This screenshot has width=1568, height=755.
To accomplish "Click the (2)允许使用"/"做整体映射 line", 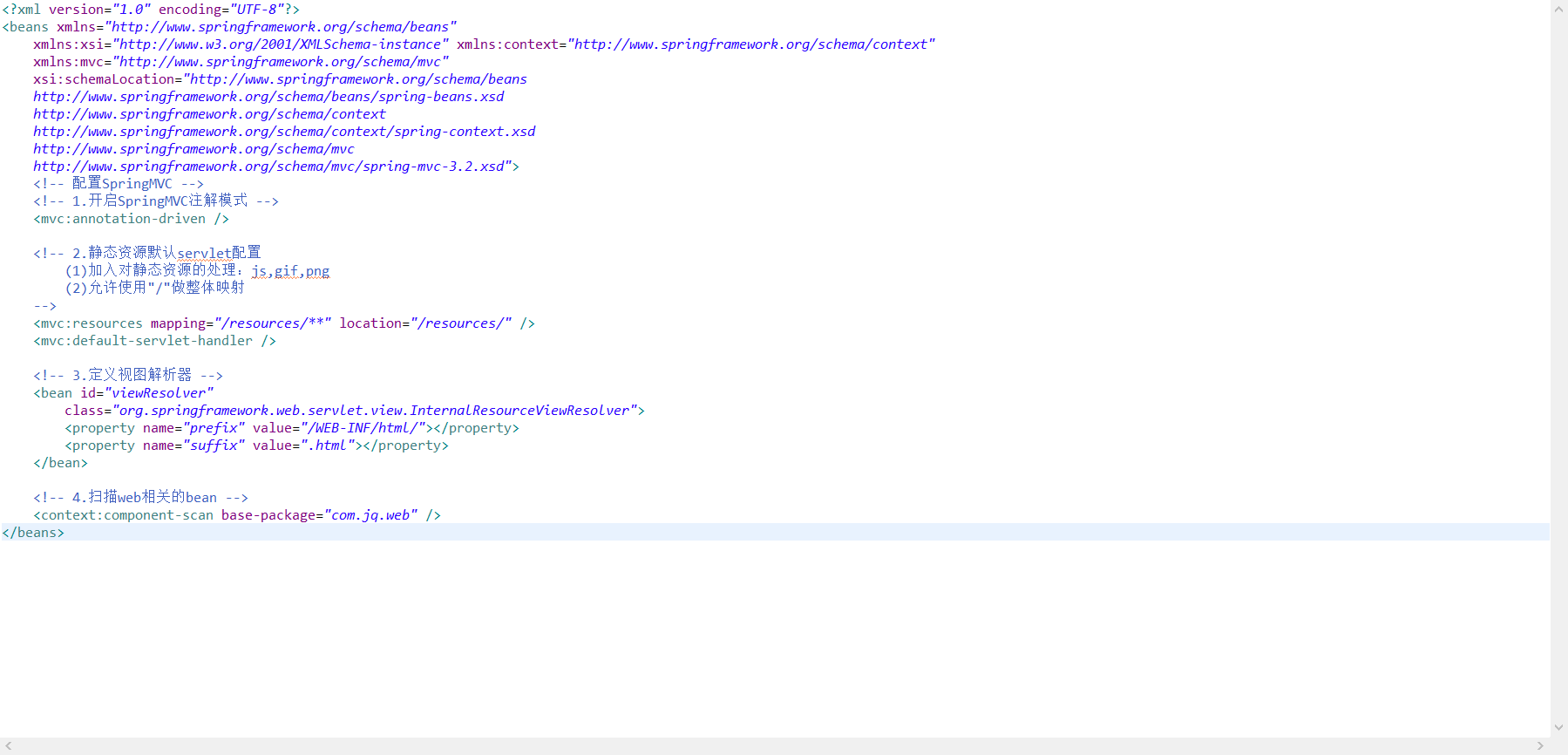I will [154, 288].
